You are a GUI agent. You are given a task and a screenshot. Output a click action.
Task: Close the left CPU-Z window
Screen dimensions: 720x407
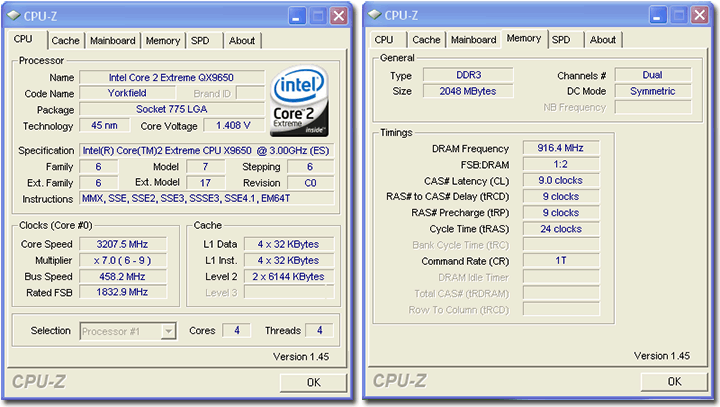pos(338,17)
